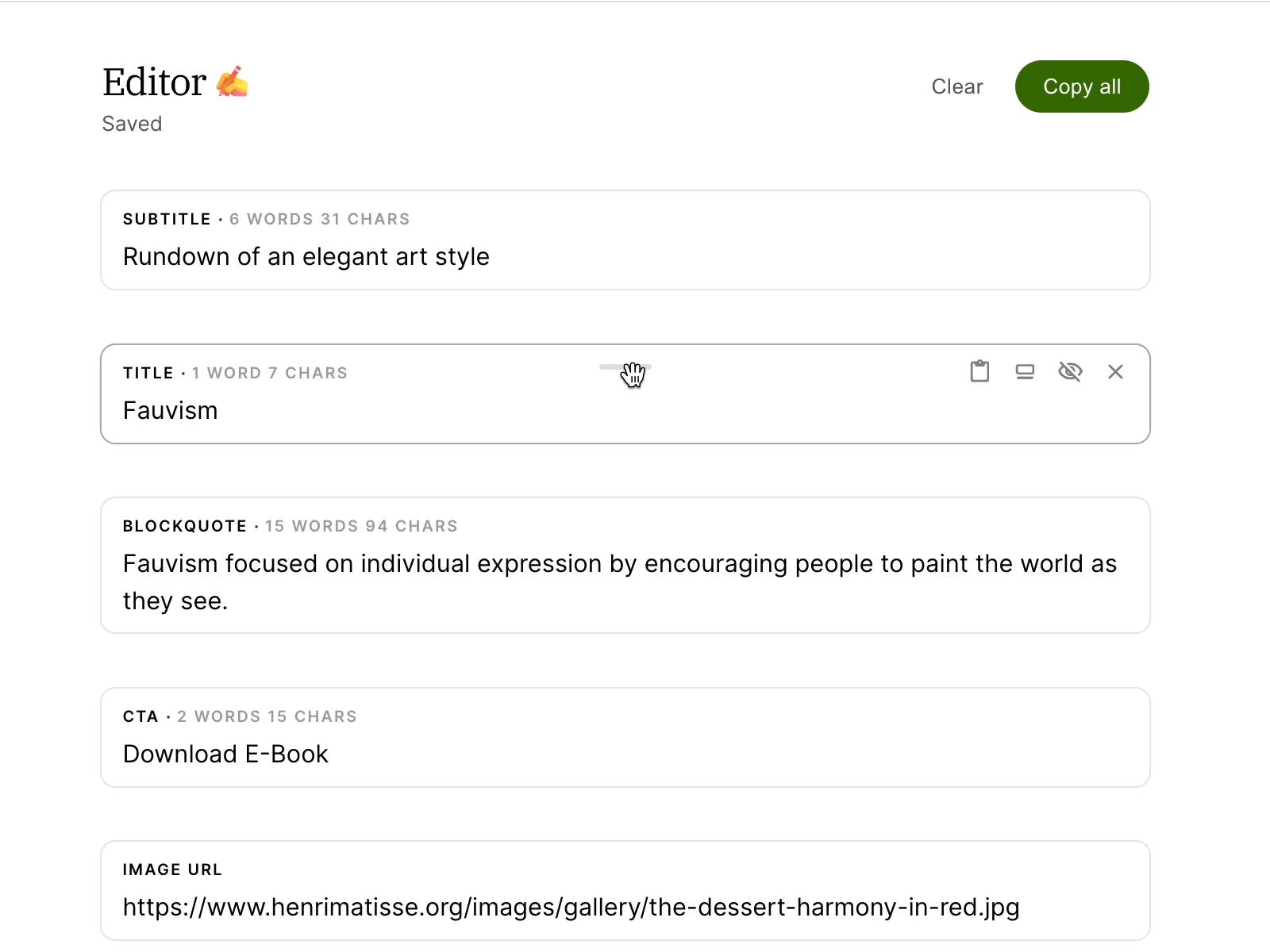The height and width of the screenshot is (952, 1270).
Task: Click the henrimatisse.org image URL field
Action: [571, 907]
